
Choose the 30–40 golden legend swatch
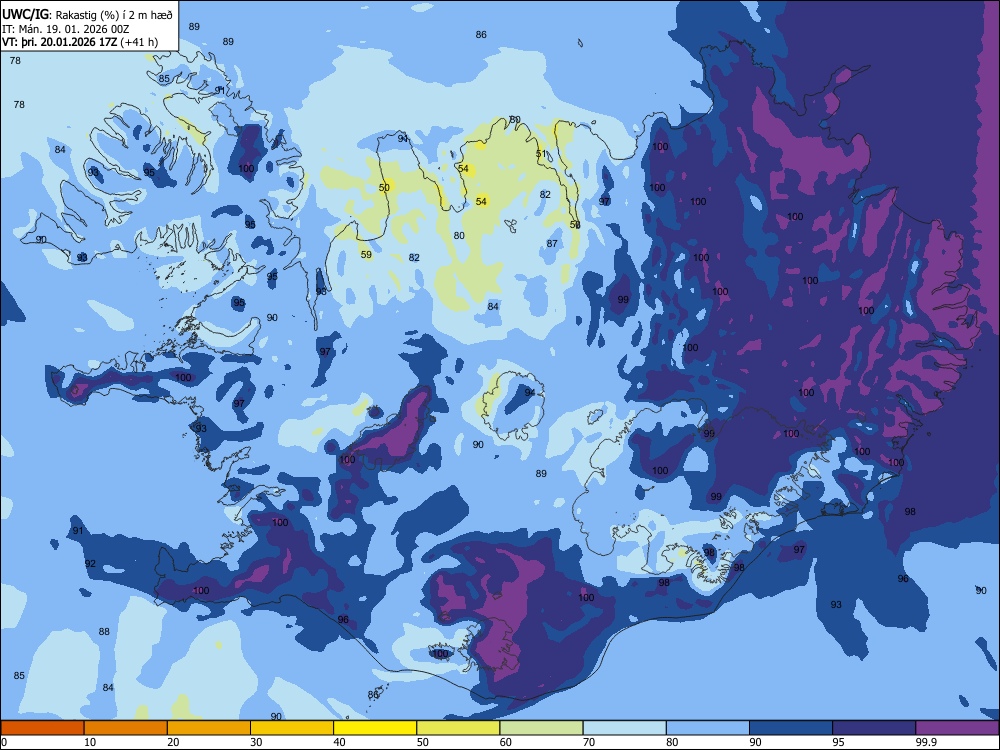(x=292, y=728)
